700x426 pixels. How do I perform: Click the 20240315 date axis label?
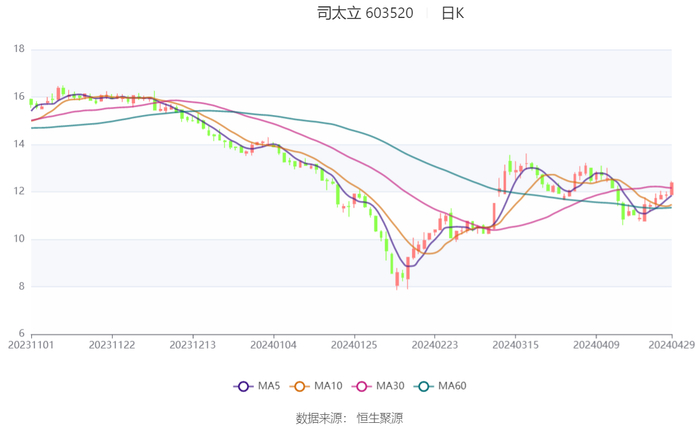(514, 345)
